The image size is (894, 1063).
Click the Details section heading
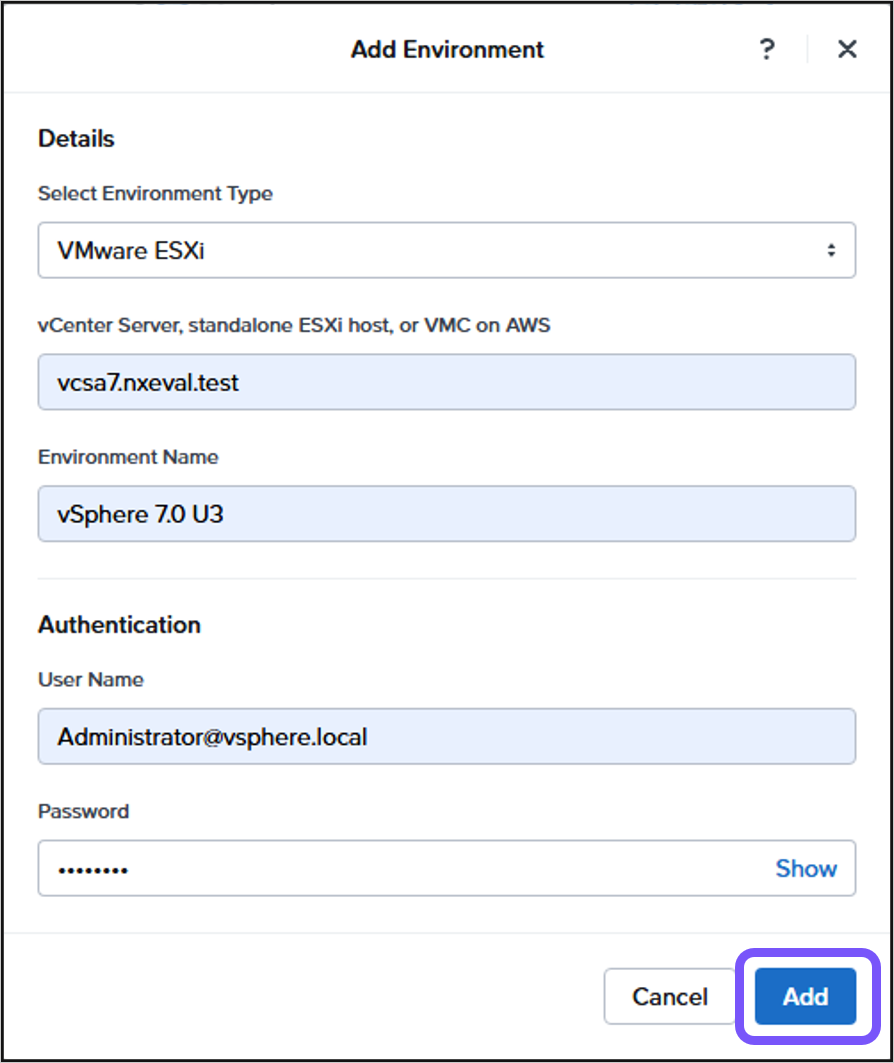coord(76,139)
